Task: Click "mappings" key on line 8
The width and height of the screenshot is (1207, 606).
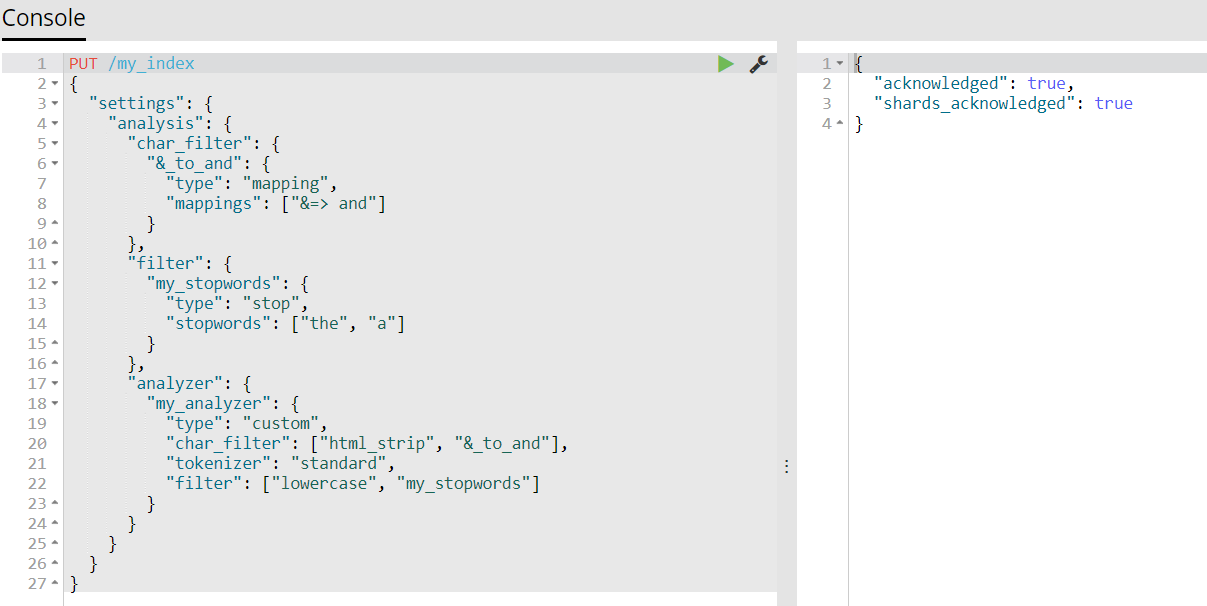Action: pyautogui.click(x=216, y=204)
